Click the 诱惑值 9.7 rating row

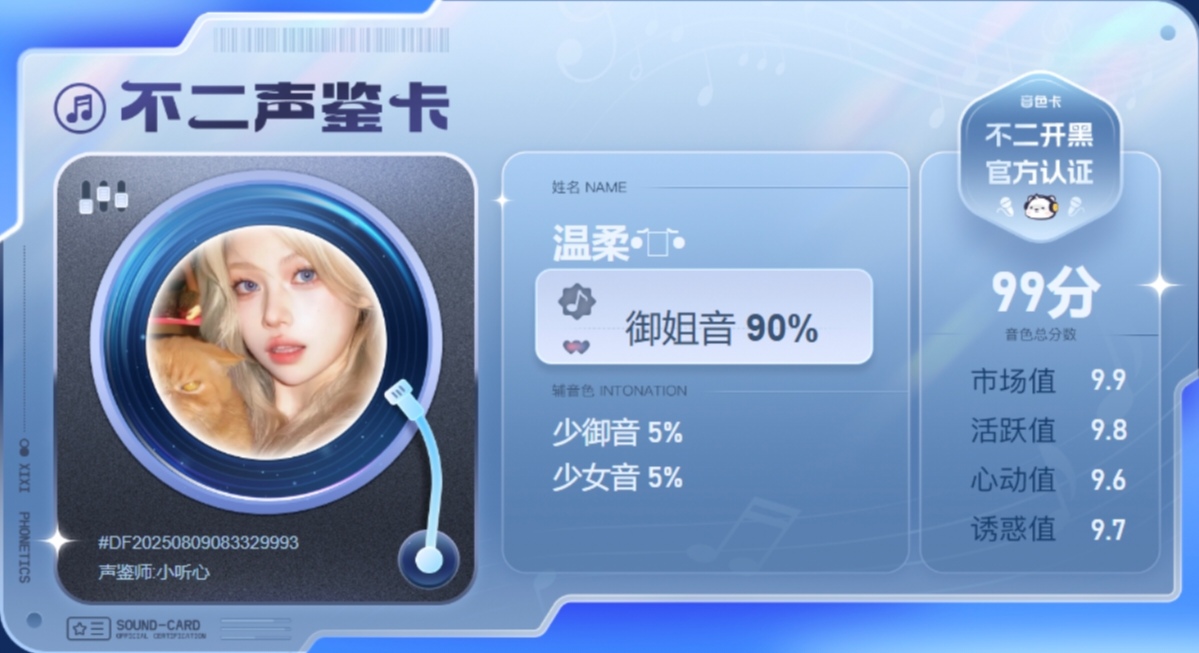[x=1048, y=529]
